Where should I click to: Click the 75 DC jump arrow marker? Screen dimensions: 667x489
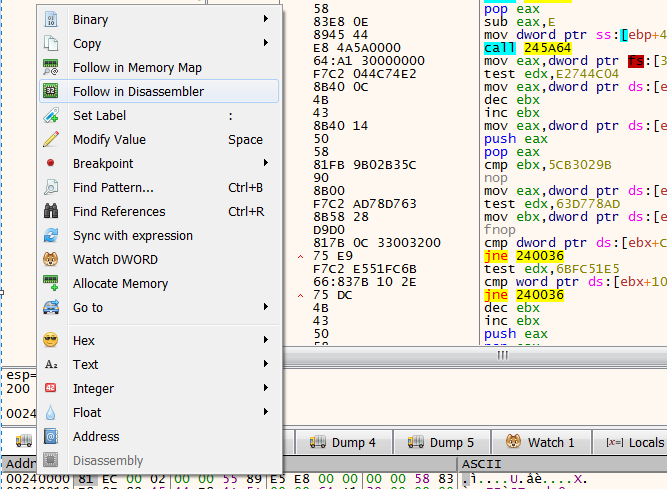click(300, 296)
